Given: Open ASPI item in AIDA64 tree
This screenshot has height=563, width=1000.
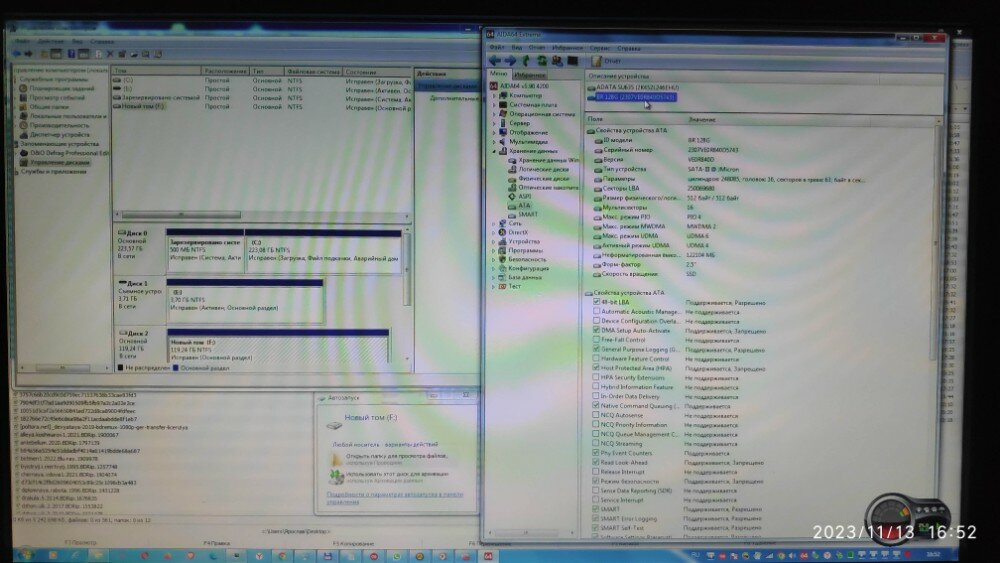Looking at the screenshot, I should [524, 196].
